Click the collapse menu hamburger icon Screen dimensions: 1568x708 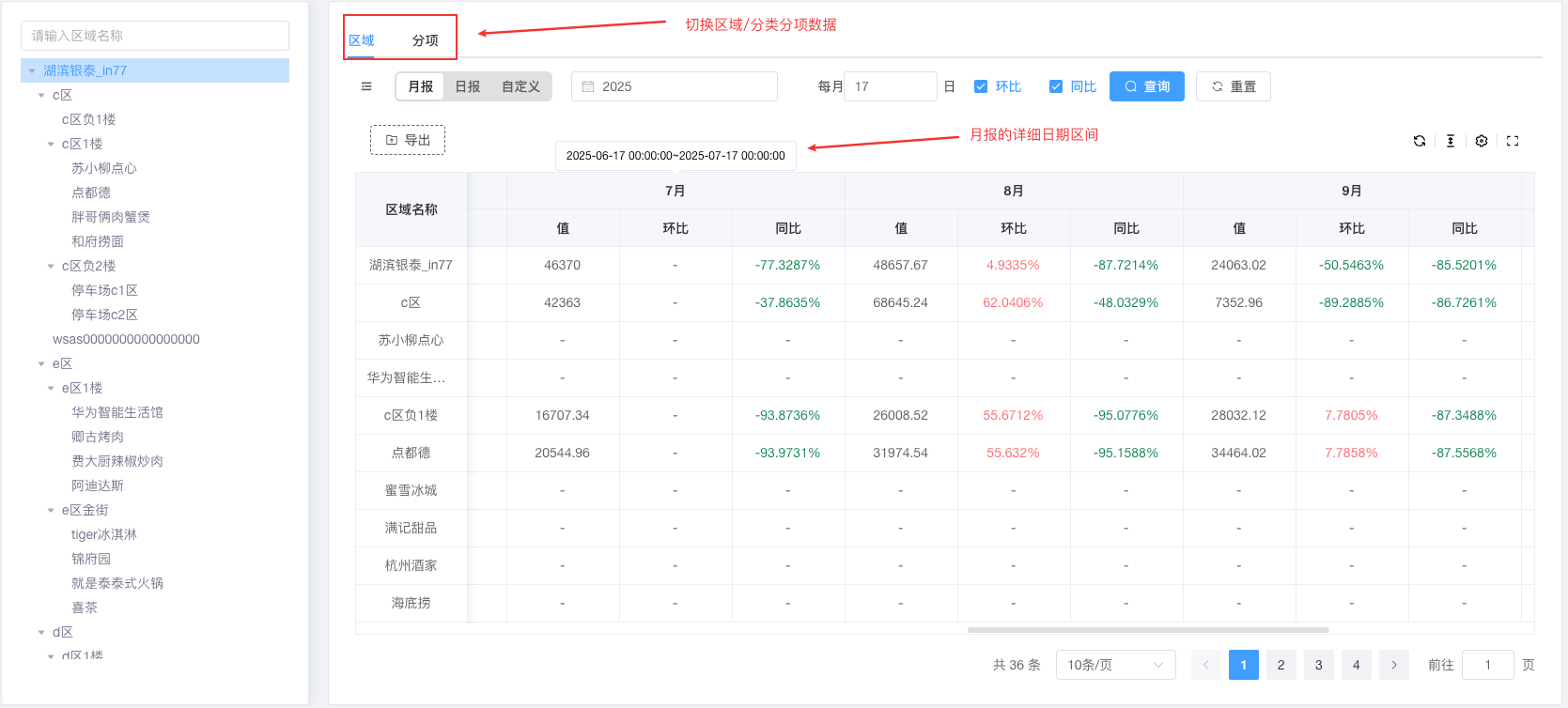coord(366,86)
